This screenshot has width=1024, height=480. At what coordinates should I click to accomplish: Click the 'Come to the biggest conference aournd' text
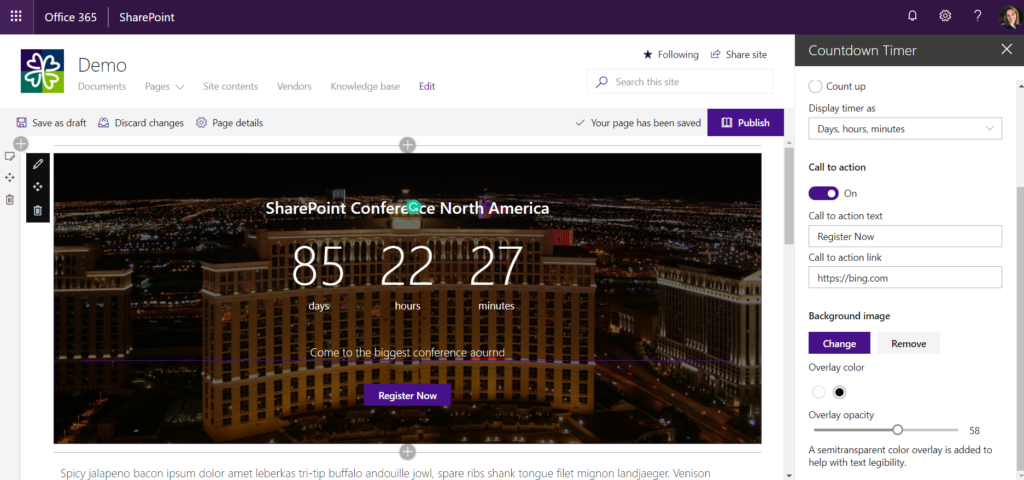tap(408, 353)
